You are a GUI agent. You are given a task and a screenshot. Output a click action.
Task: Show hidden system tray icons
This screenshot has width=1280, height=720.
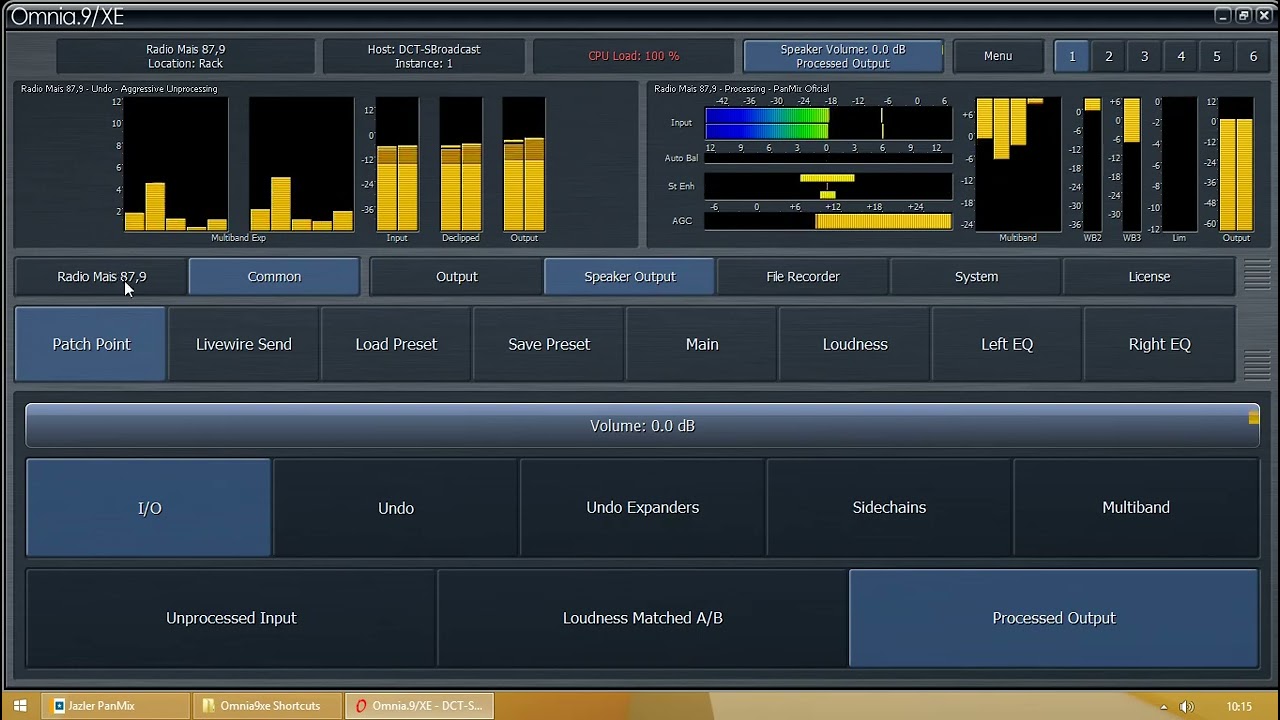(1164, 707)
